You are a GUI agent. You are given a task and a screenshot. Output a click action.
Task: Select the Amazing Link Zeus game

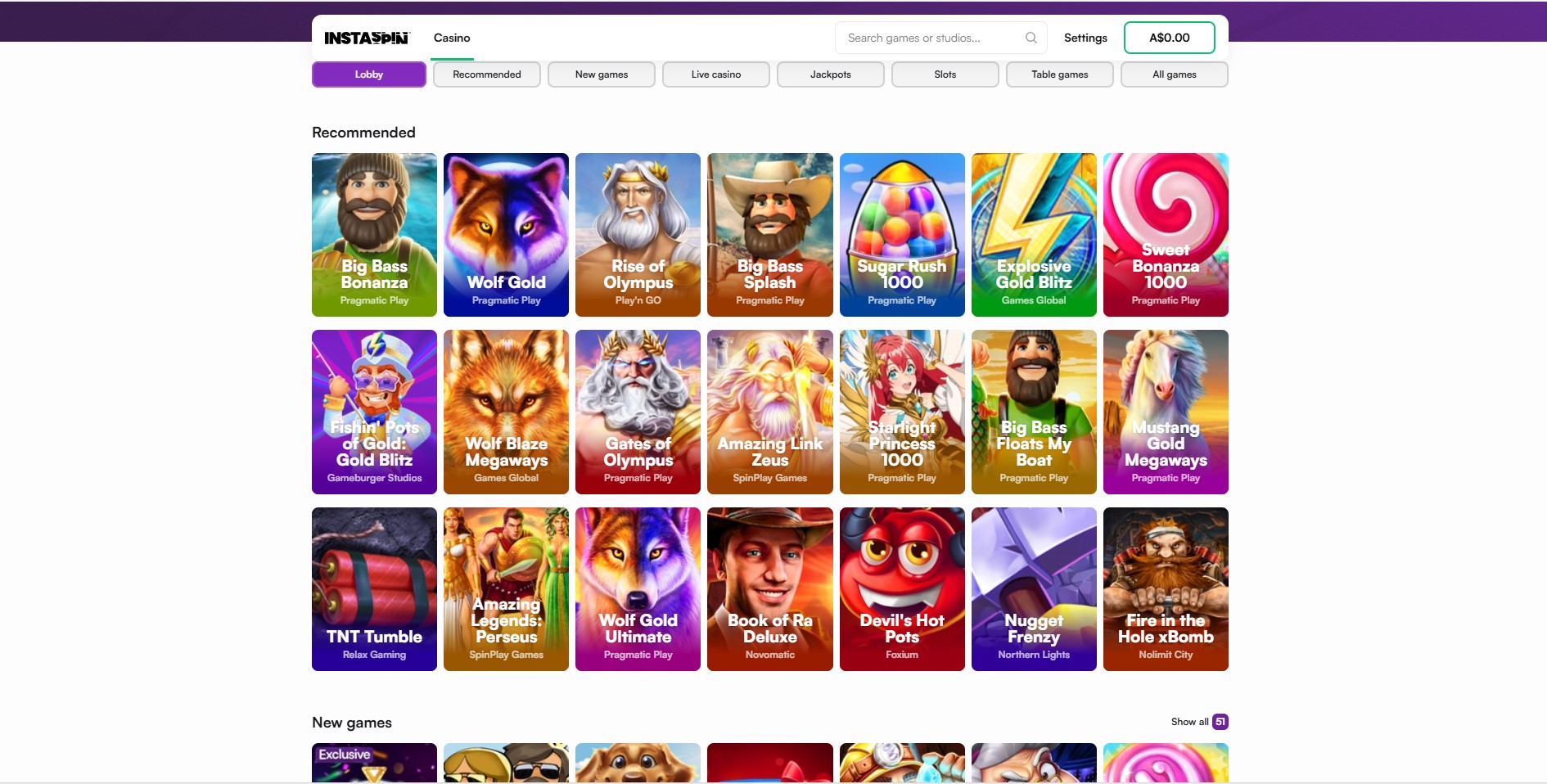(770, 412)
